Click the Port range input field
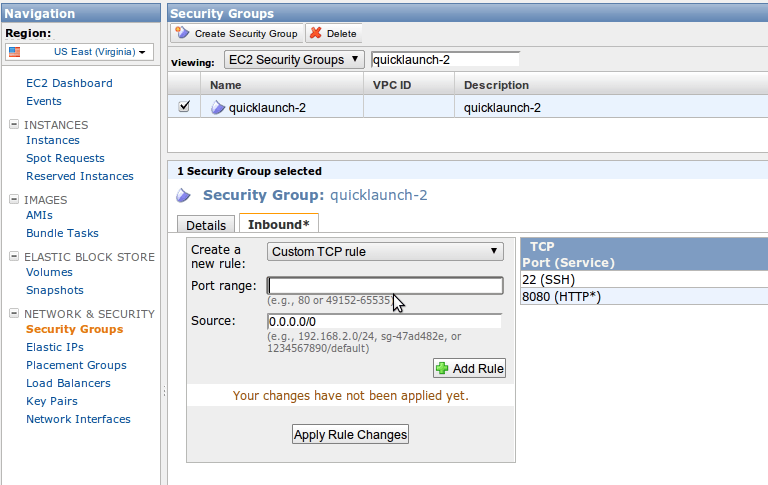This screenshot has width=768, height=485. coord(385,286)
